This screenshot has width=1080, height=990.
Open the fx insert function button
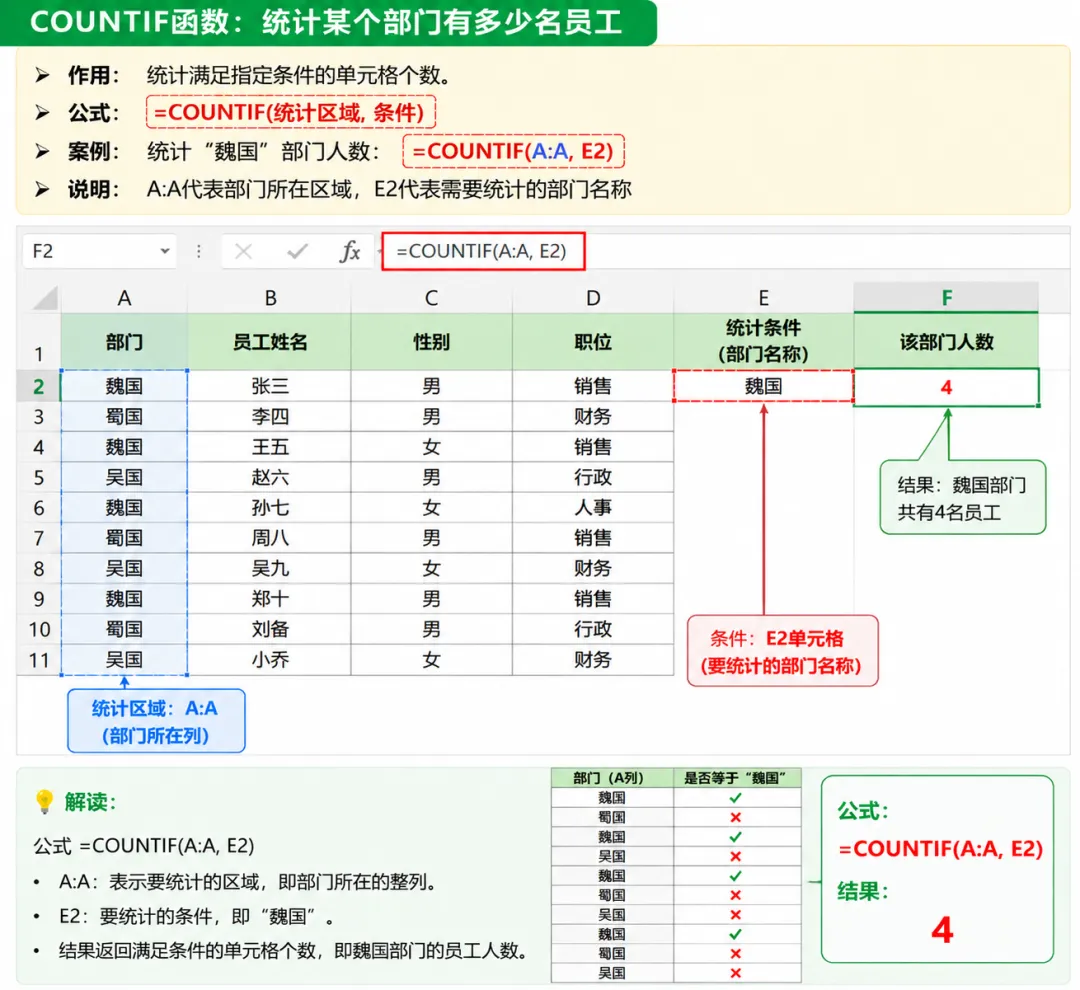point(350,251)
